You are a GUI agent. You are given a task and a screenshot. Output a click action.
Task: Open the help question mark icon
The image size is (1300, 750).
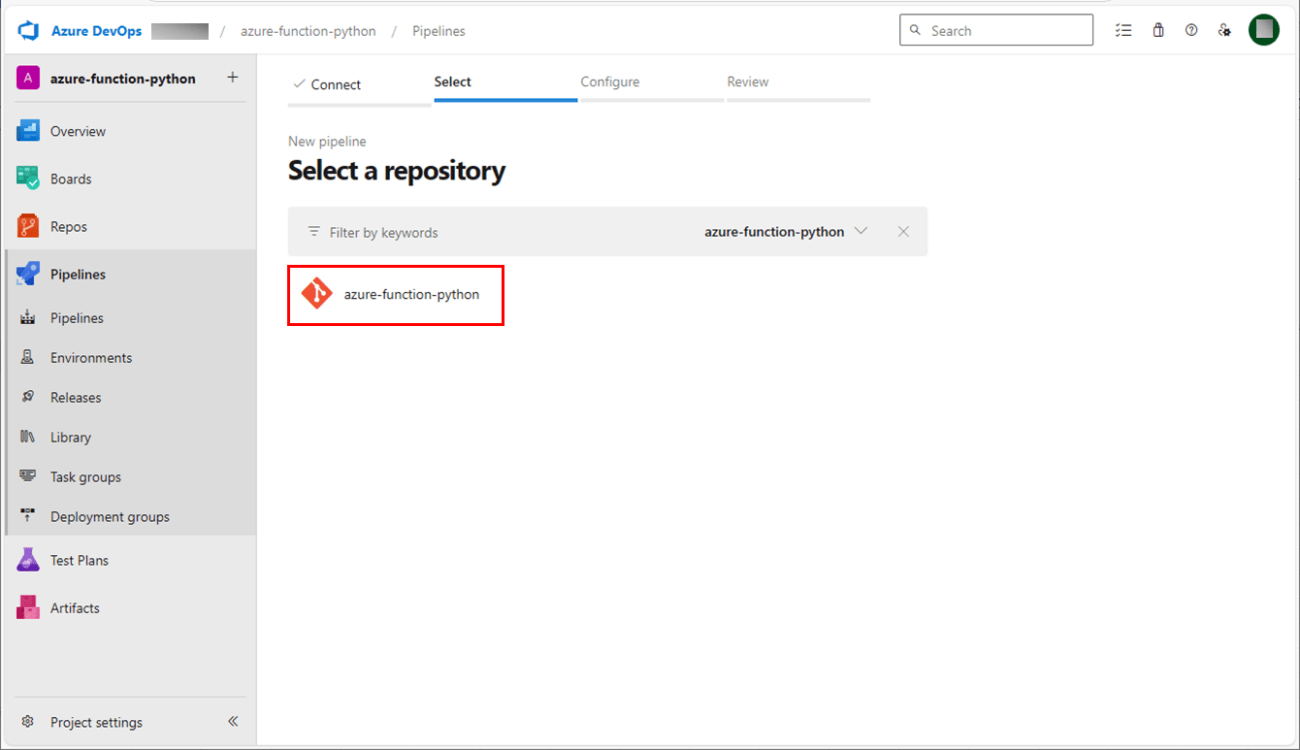tap(1191, 30)
